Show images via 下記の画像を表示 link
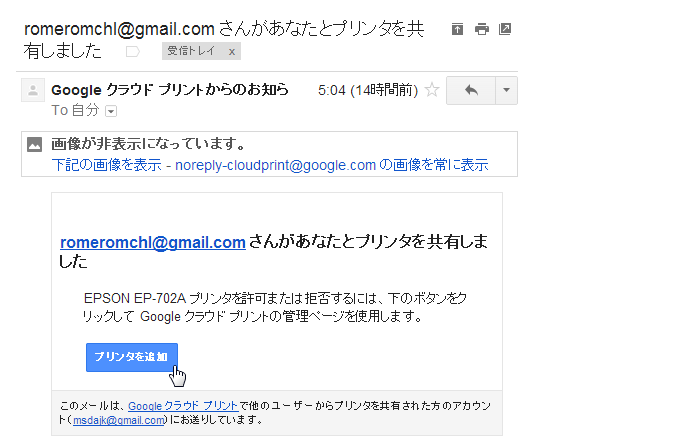The height and width of the screenshot is (445, 695). [106, 165]
